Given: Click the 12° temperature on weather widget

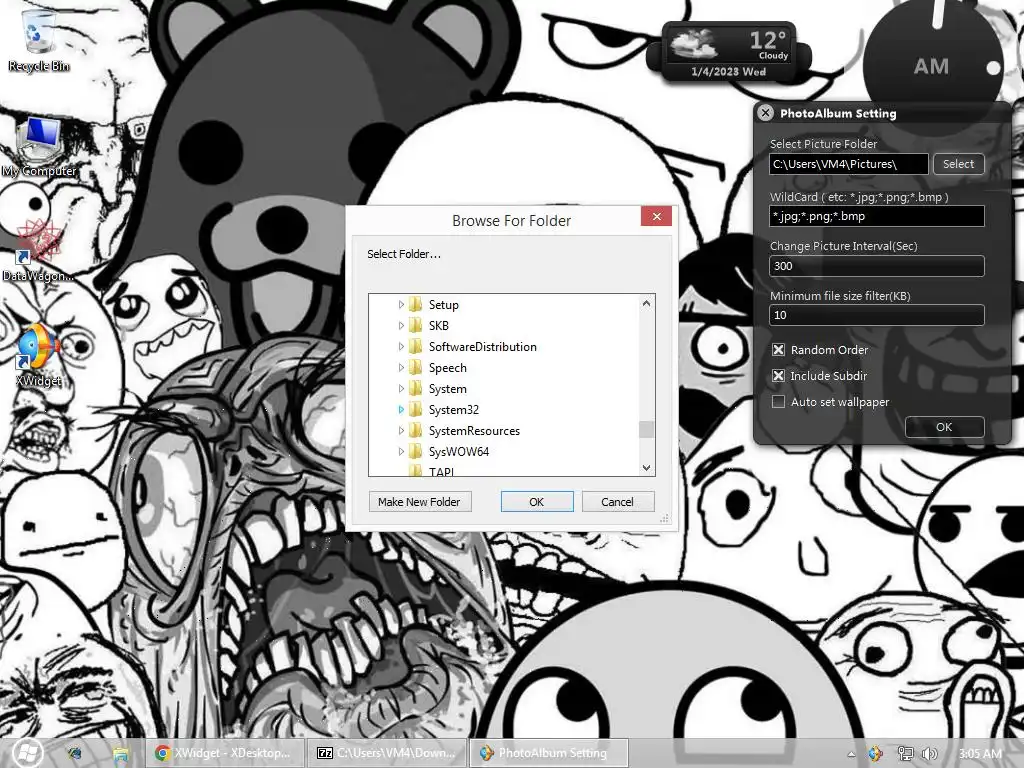Looking at the screenshot, I should click(767, 40).
